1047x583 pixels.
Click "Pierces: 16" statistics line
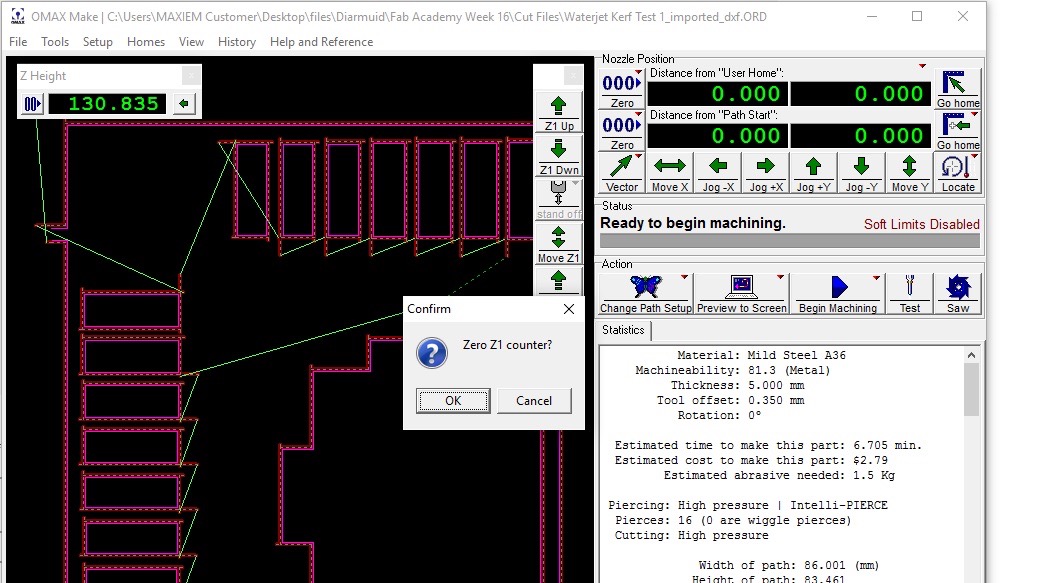tap(733, 520)
